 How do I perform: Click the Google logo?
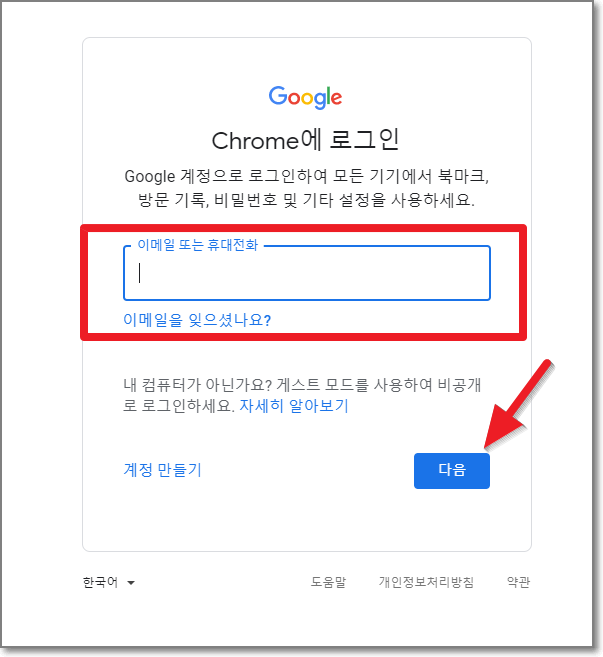tap(305, 98)
